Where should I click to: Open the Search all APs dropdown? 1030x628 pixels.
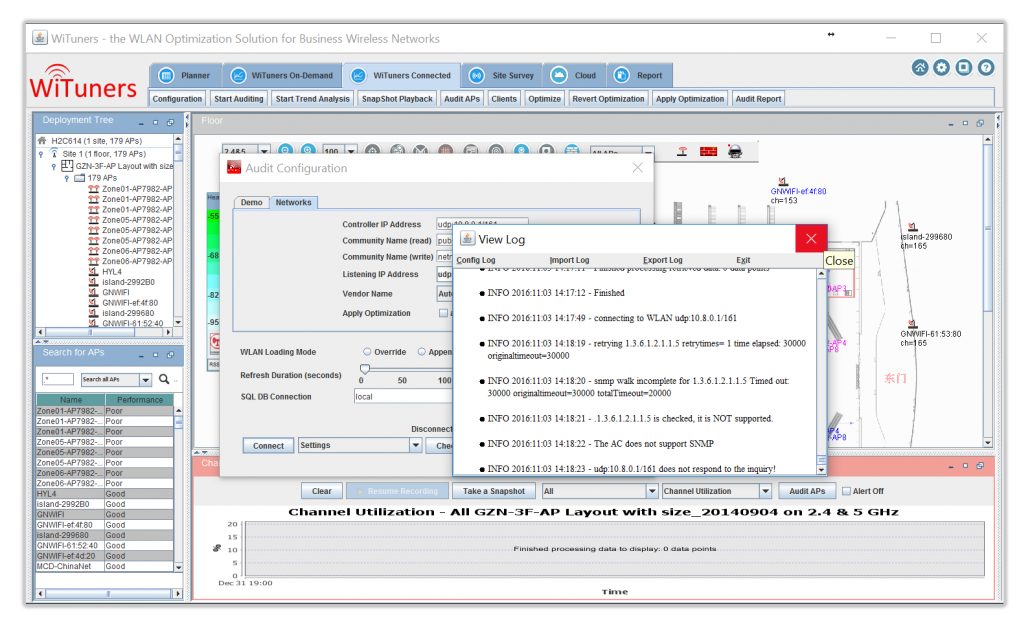[146, 380]
